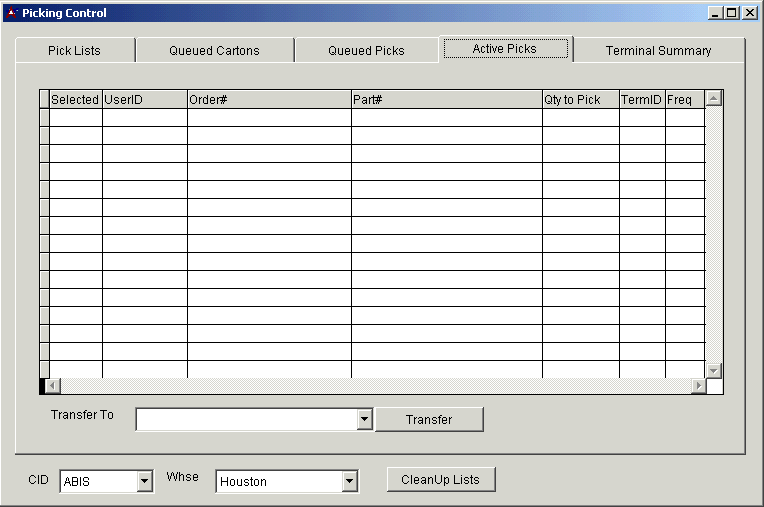Click the Part# column header
764x507 pixels.
pos(446,100)
